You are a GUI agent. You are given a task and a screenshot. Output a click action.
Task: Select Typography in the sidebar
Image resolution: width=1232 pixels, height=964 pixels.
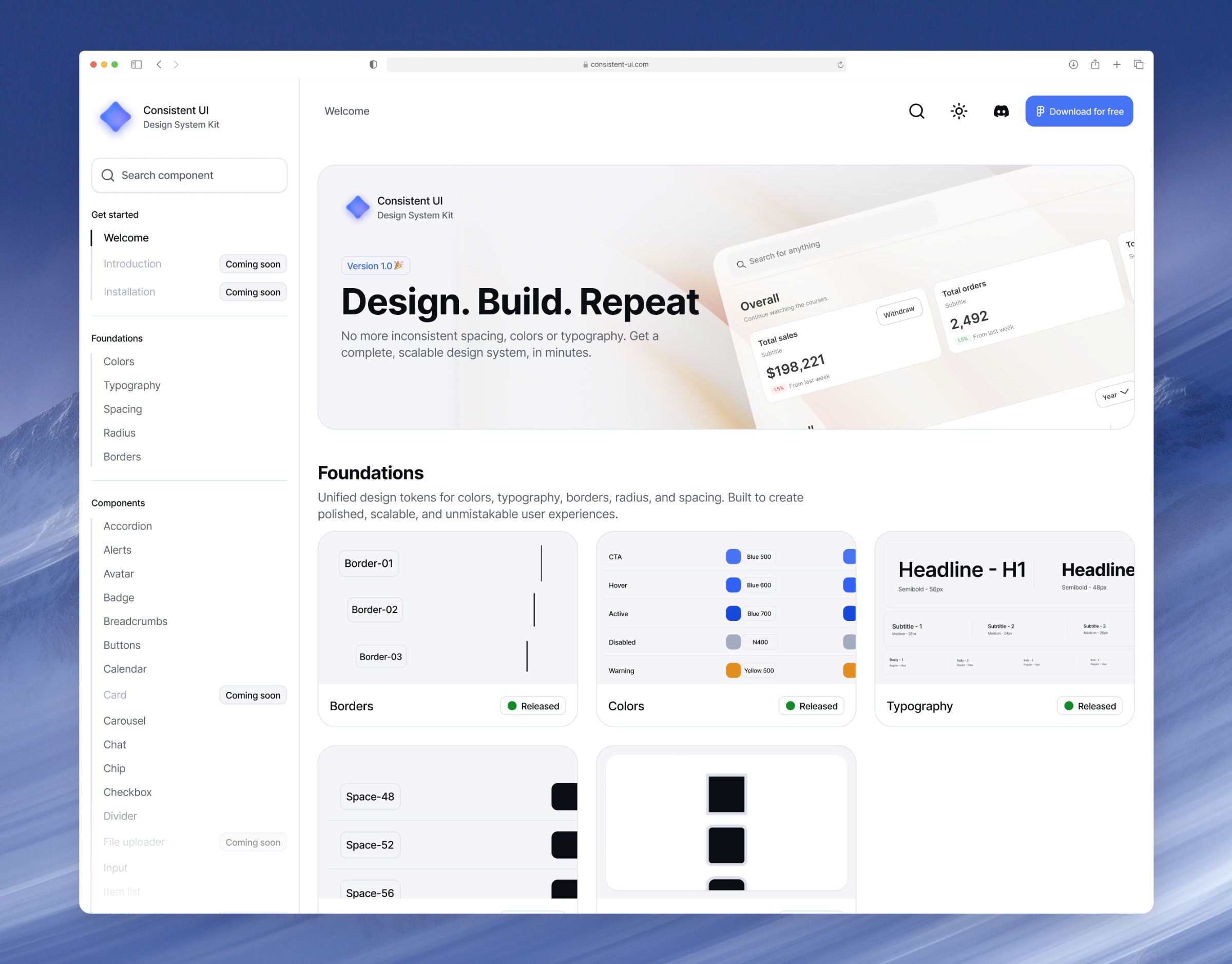click(132, 386)
